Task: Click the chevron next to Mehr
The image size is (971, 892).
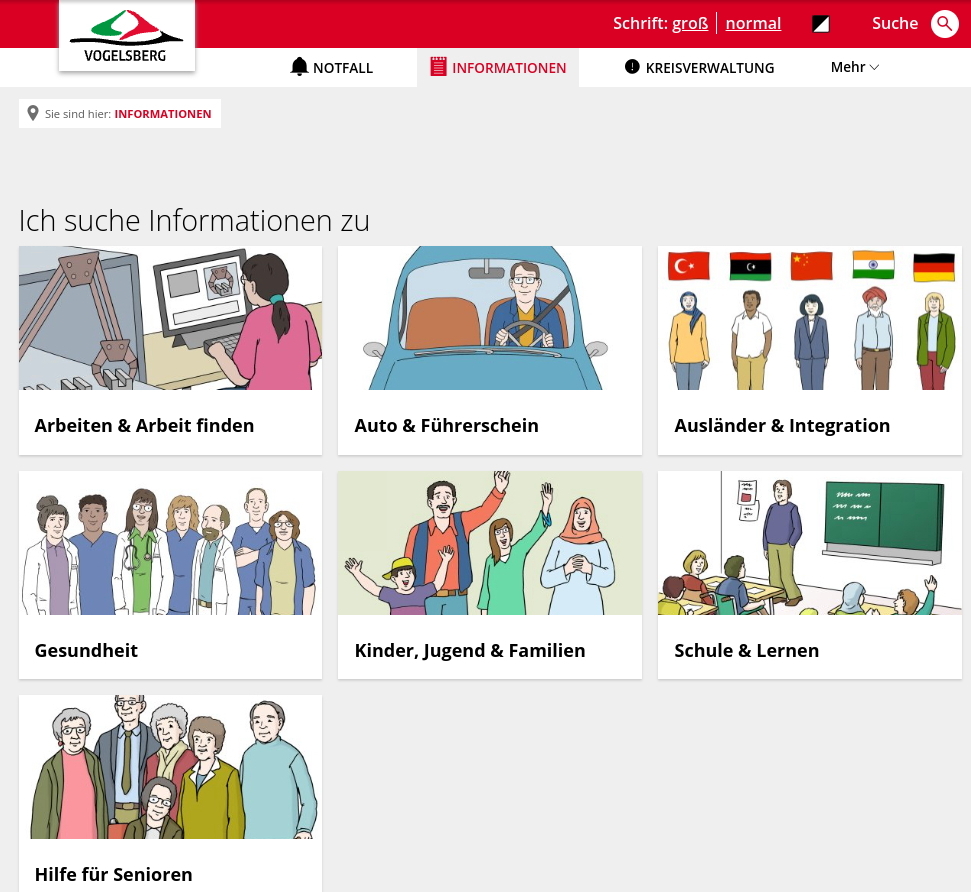Action: [875, 67]
